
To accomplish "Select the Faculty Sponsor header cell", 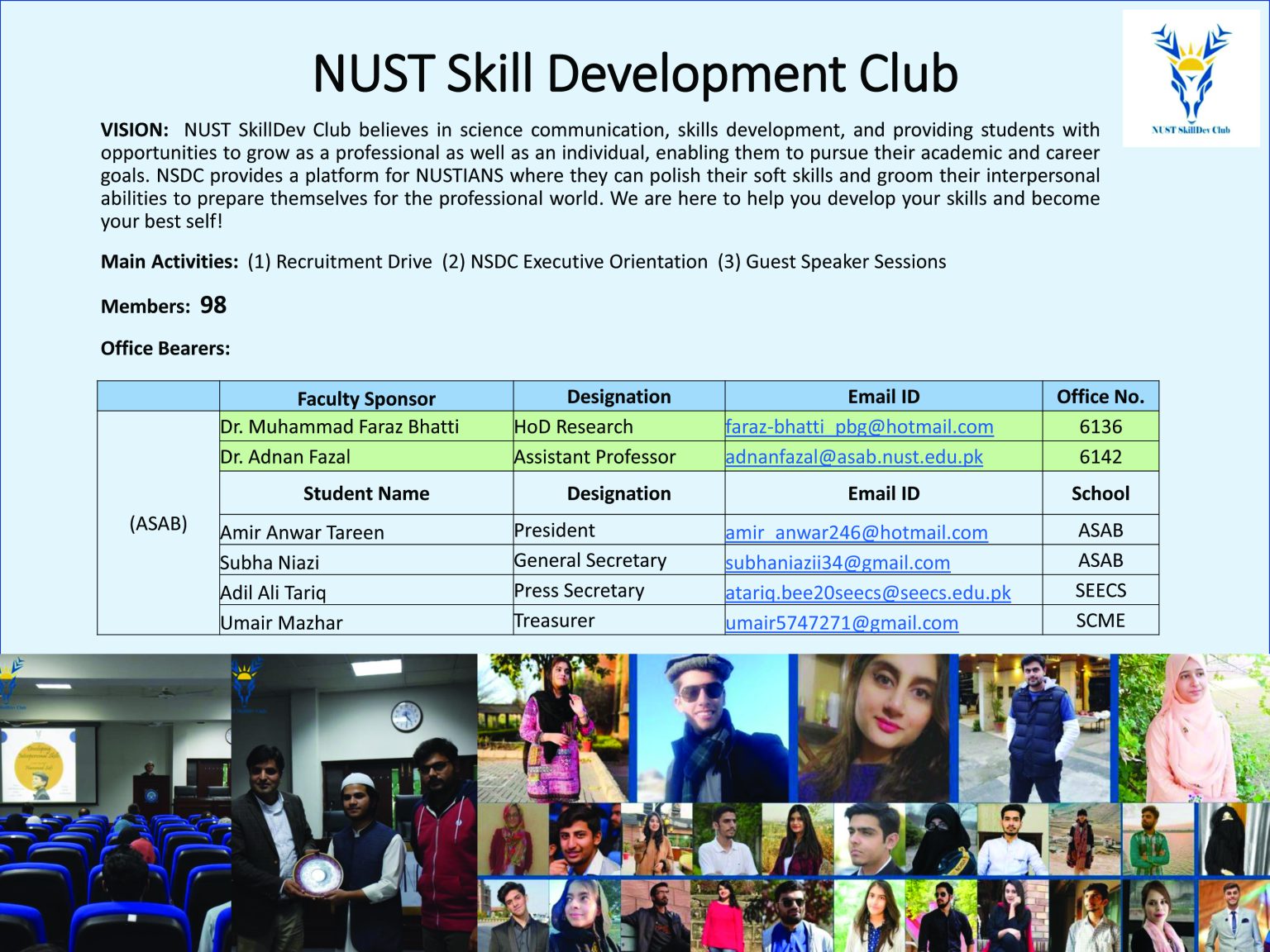I will coord(365,397).
